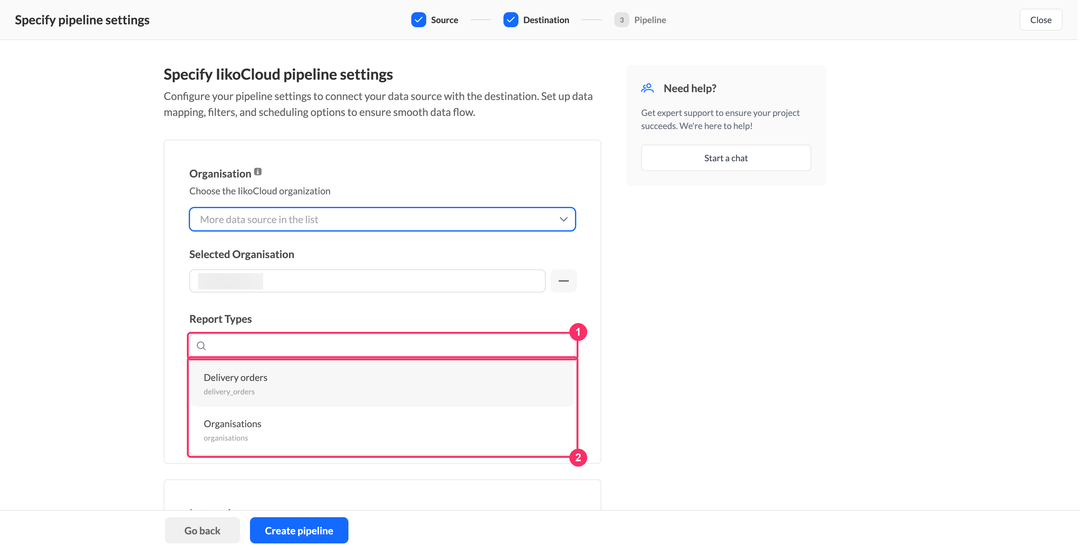Focus the Report Types search field

382,346
